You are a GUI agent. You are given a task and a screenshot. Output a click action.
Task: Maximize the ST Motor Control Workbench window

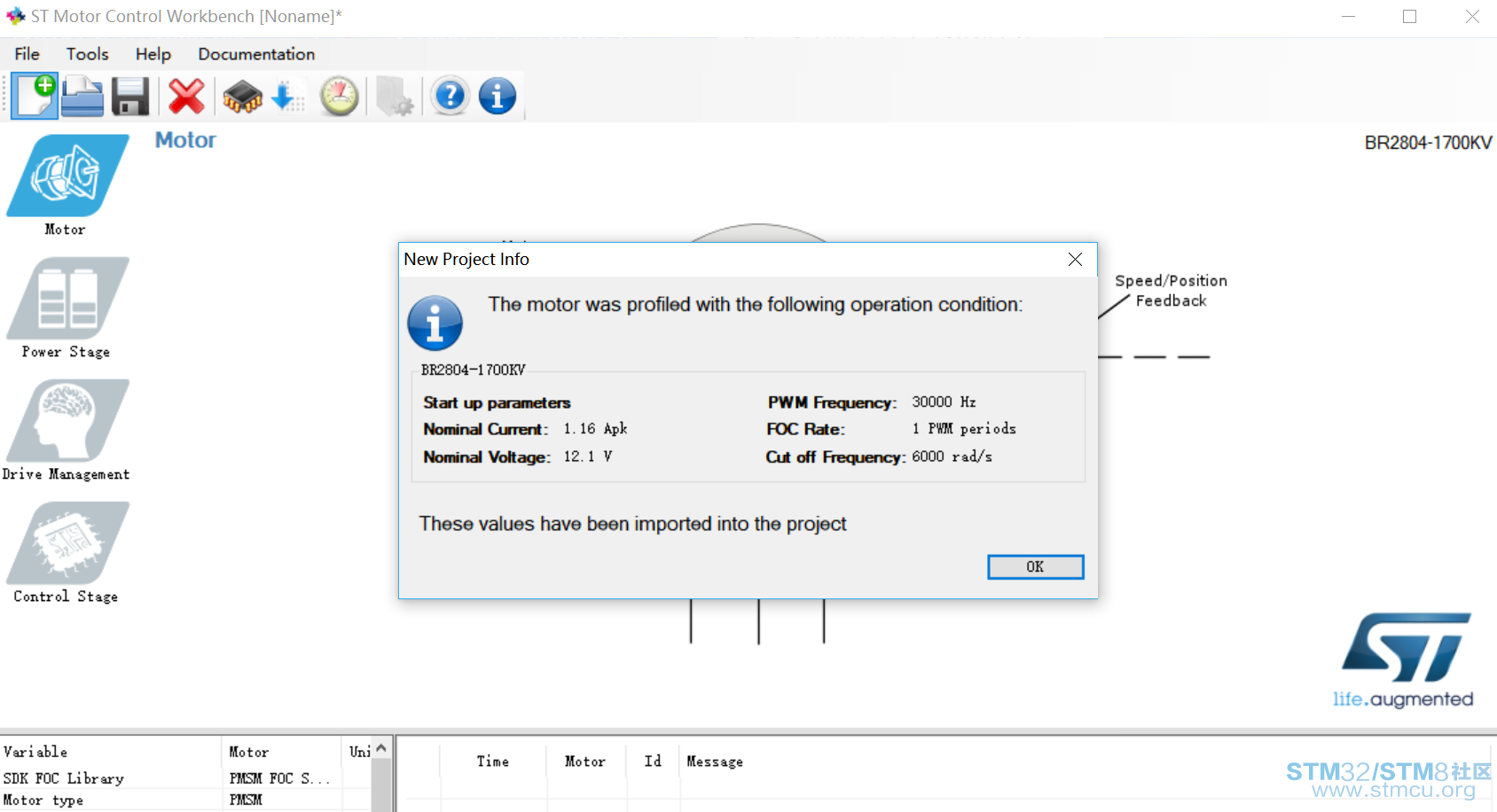1409,17
